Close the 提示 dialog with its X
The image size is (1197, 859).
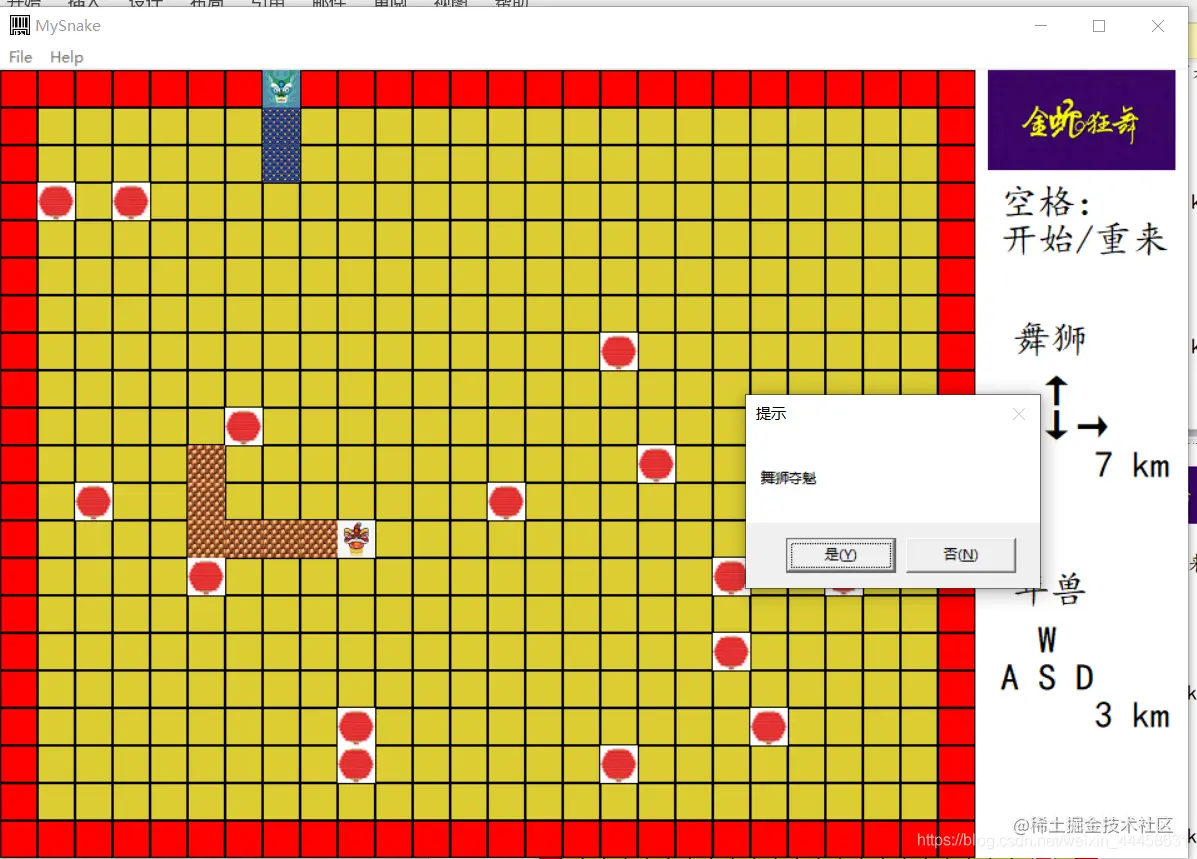tap(1018, 414)
